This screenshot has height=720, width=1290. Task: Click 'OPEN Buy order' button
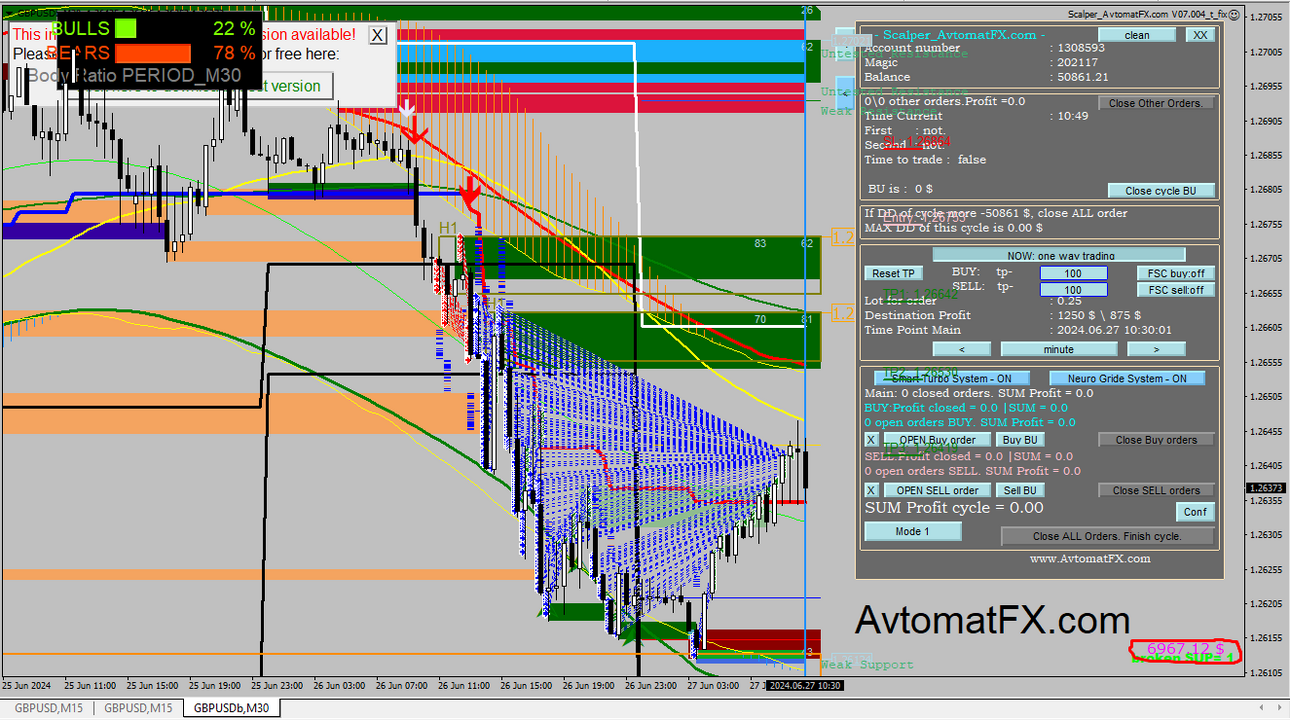pos(937,439)
